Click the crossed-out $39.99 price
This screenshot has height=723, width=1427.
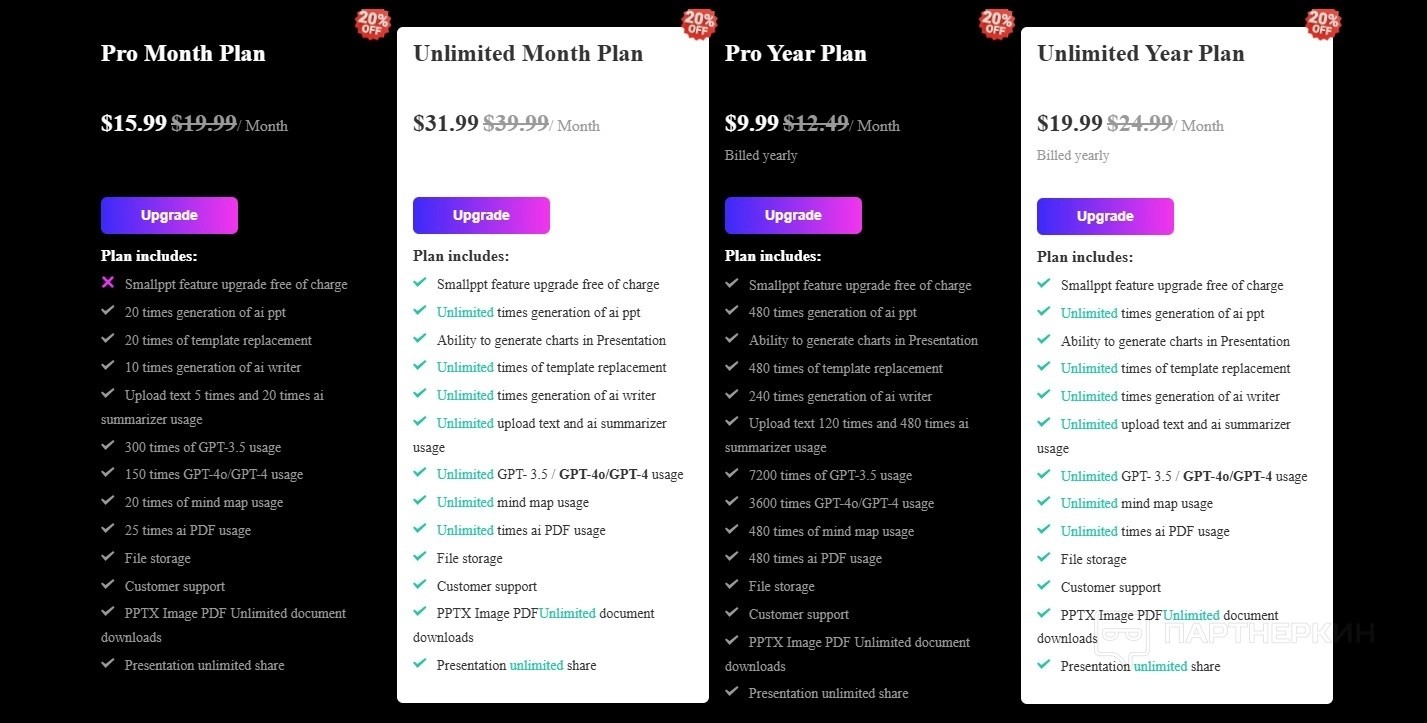516,123
